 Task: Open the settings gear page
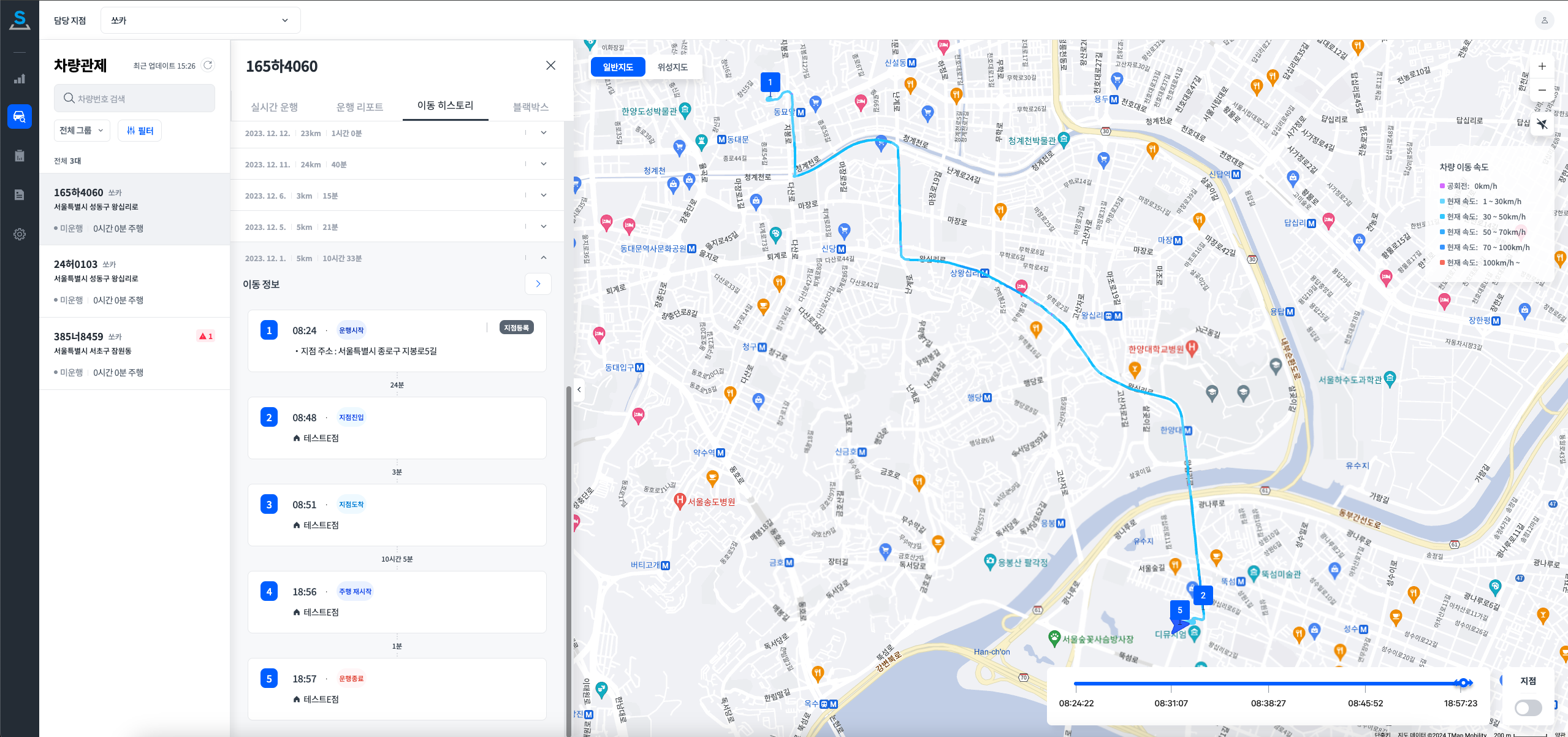[20, 234]
